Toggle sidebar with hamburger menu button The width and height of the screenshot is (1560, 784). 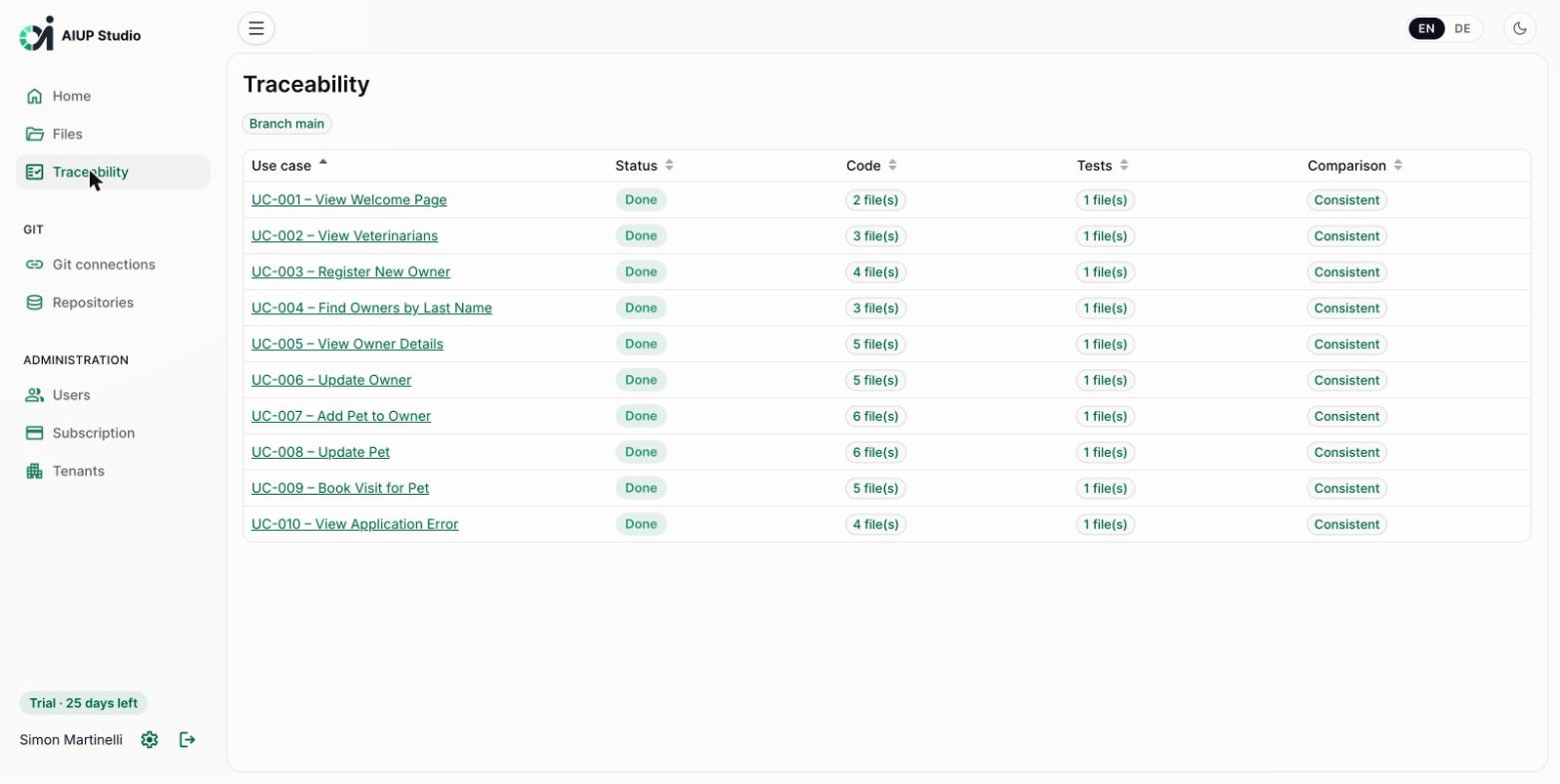point(257,28)
